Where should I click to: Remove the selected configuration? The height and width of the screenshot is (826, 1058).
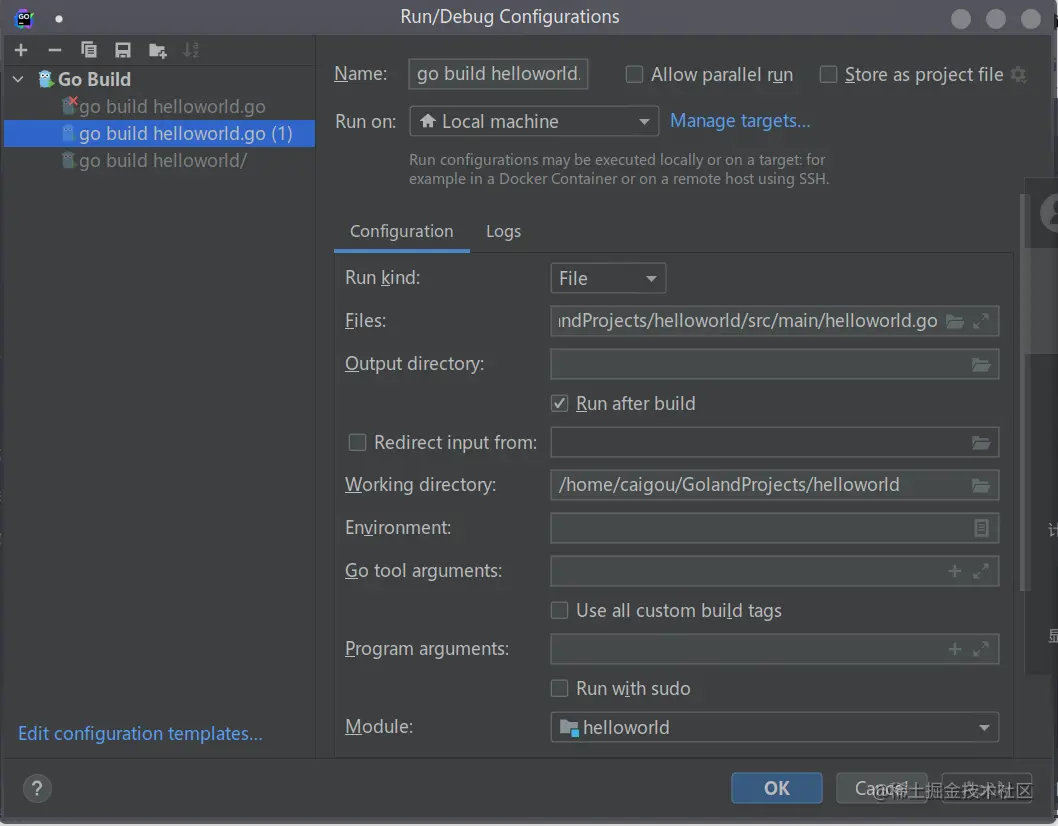55,50
